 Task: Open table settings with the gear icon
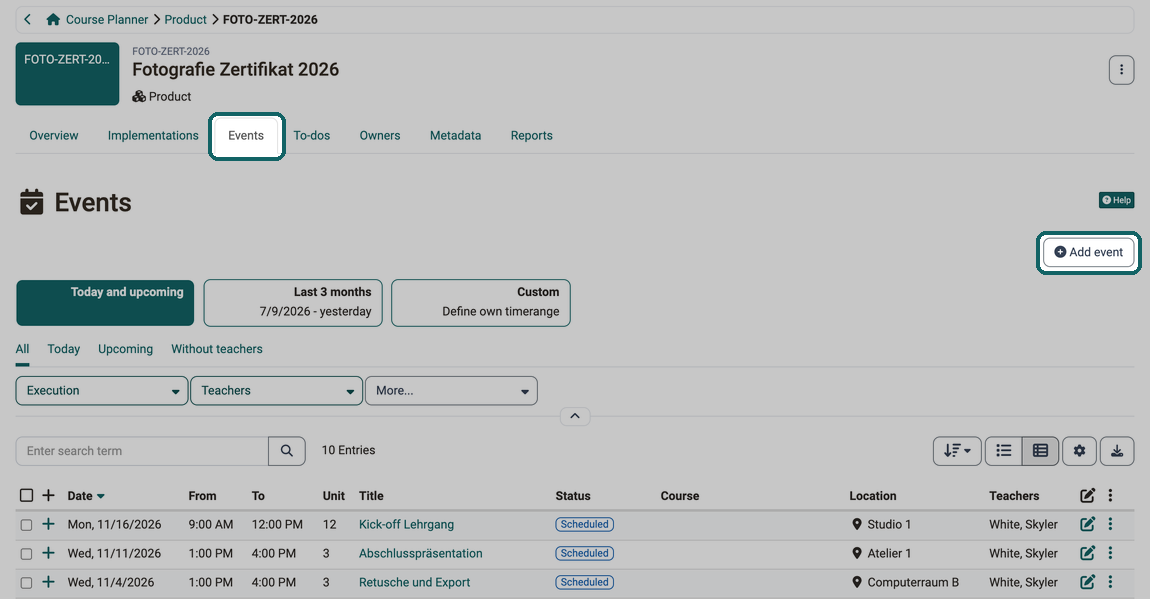coord(1079,451)
